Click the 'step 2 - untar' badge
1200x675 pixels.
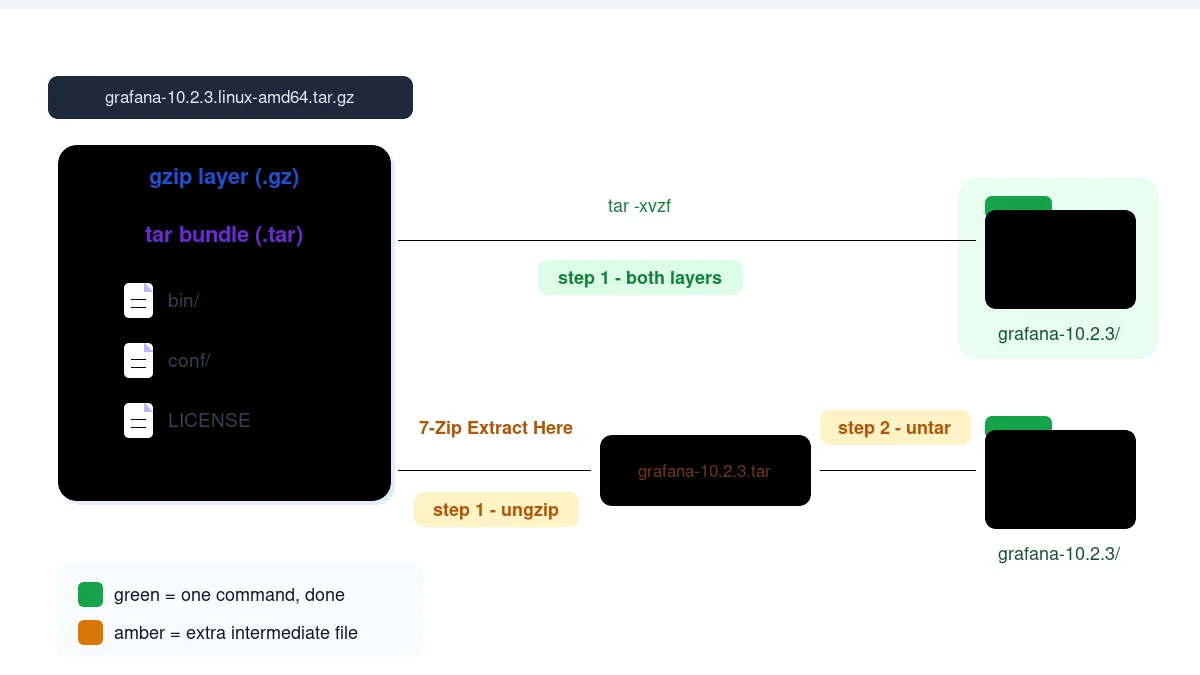(x=895, y=428)
